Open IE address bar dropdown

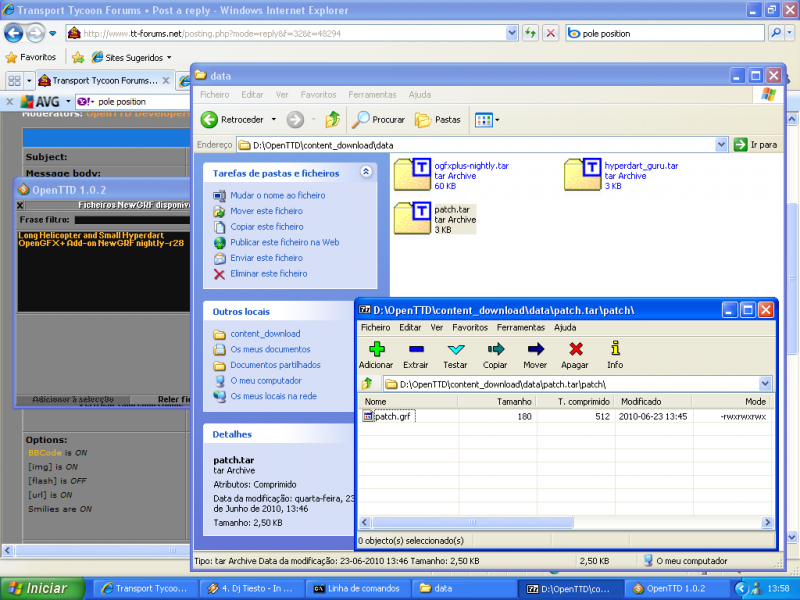[x=512, y=34]
